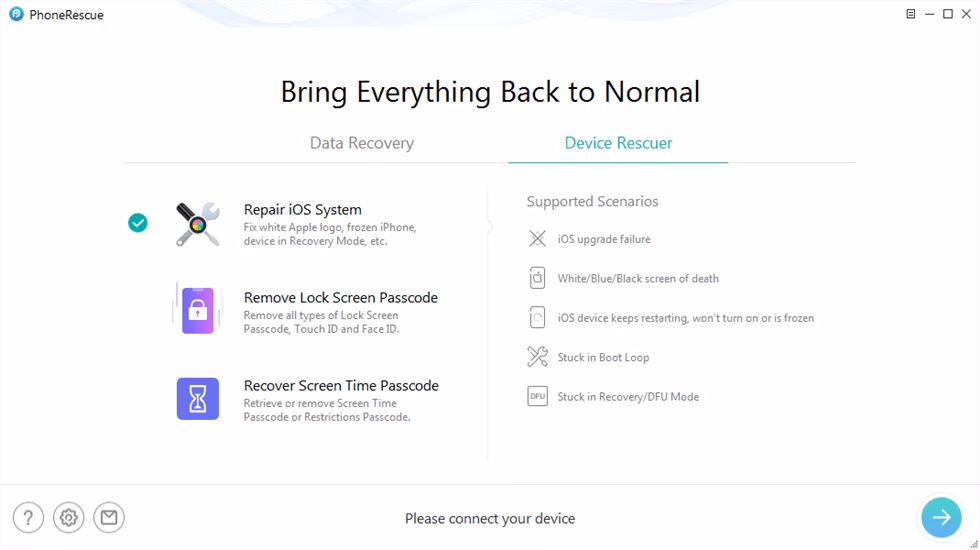The image size is (980, 550).
Task: Open settings via the gear icon
Action: coord(69,517)
